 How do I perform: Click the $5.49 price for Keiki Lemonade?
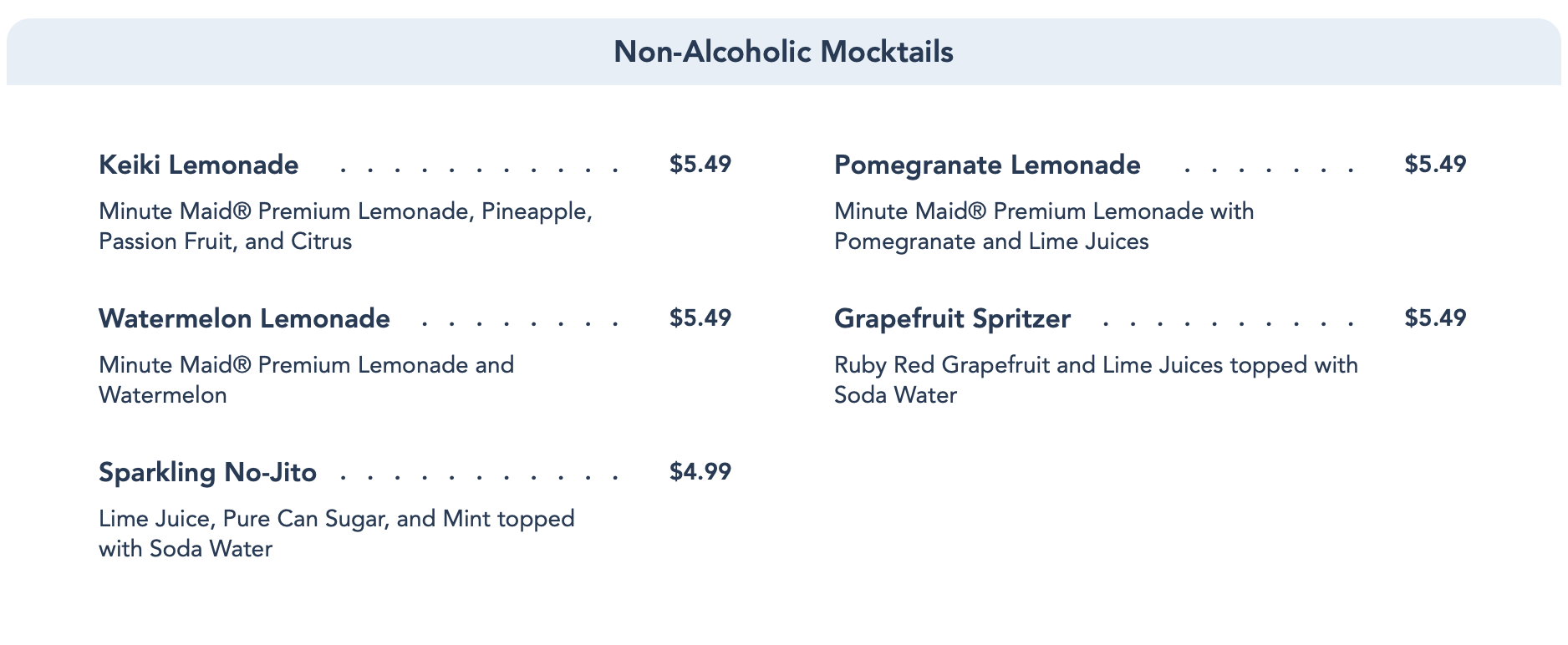pyautogui.click(x=700, y=164)
